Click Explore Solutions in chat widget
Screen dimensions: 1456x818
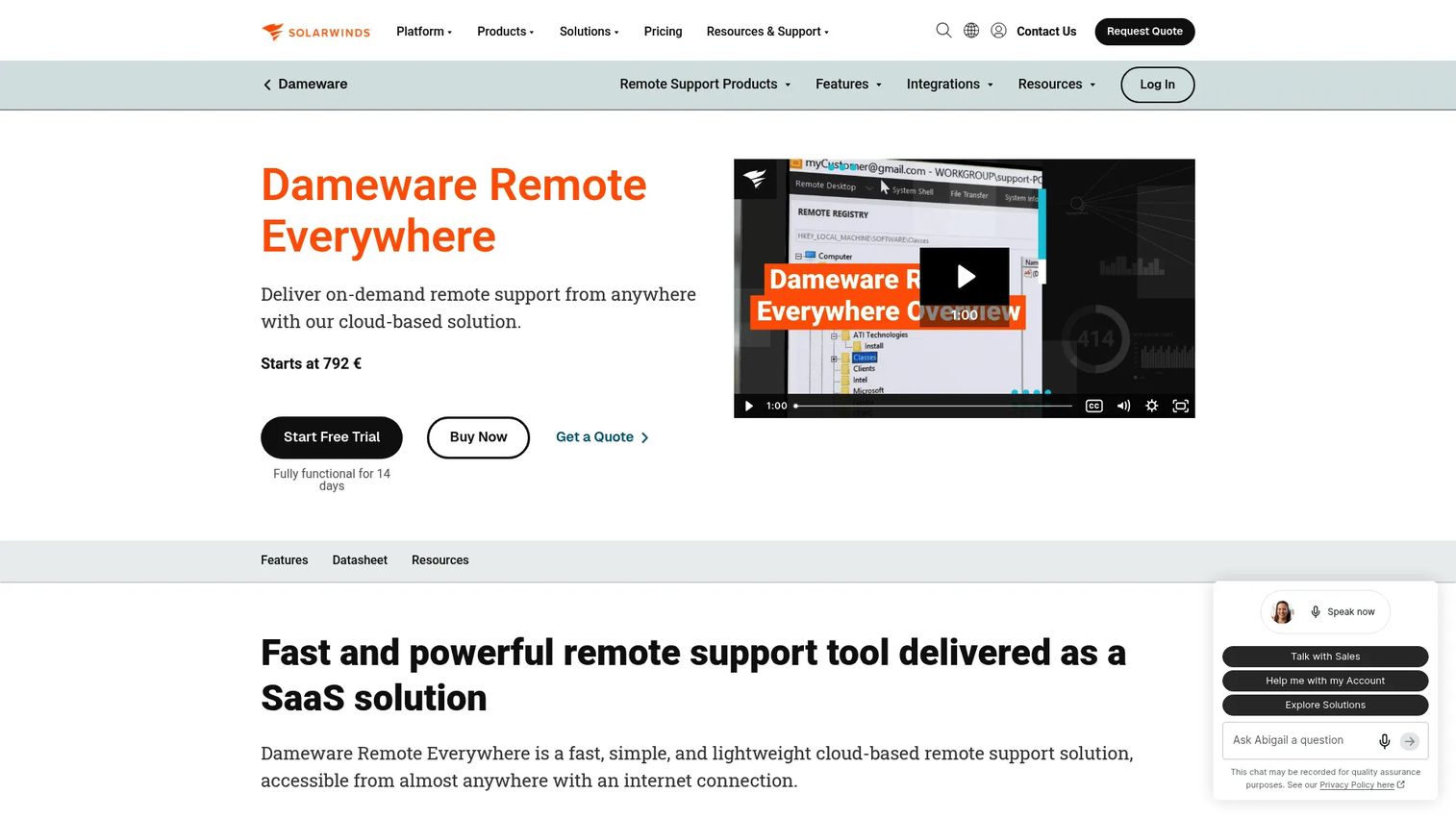[x=1325, y=705]
